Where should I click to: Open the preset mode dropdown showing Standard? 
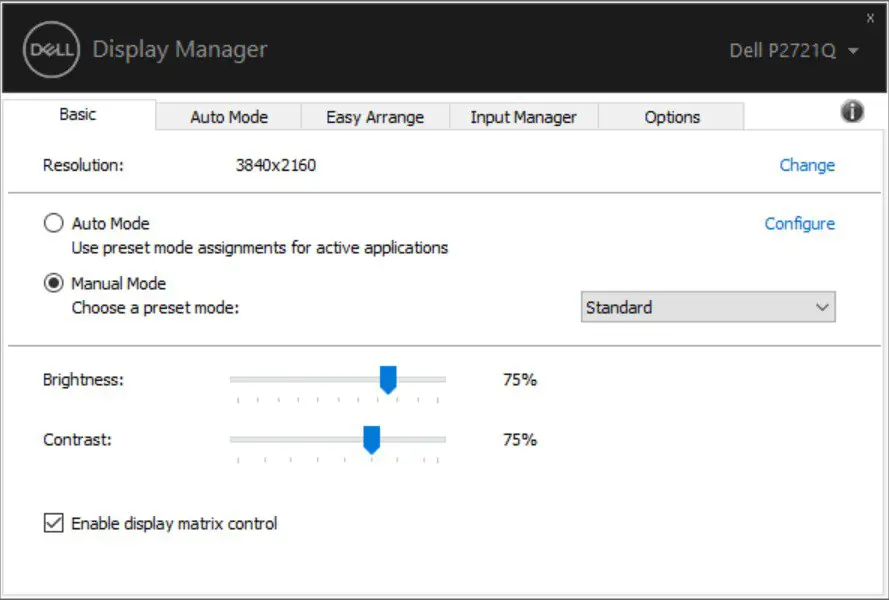click(708, 307)
